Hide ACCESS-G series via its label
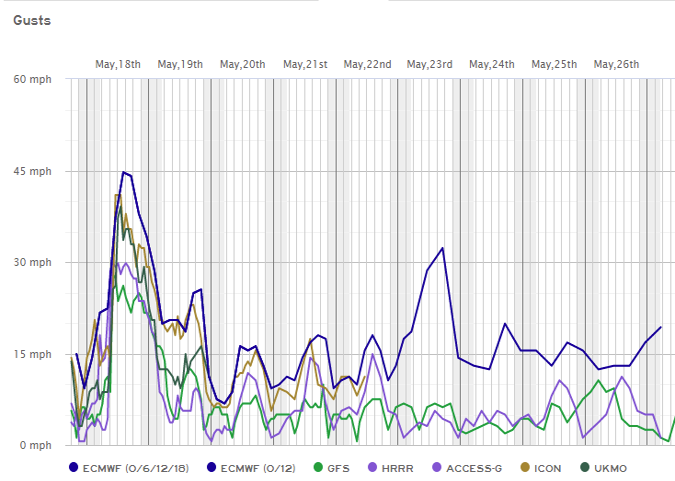The image size is (675, 481). coord(473,468)
